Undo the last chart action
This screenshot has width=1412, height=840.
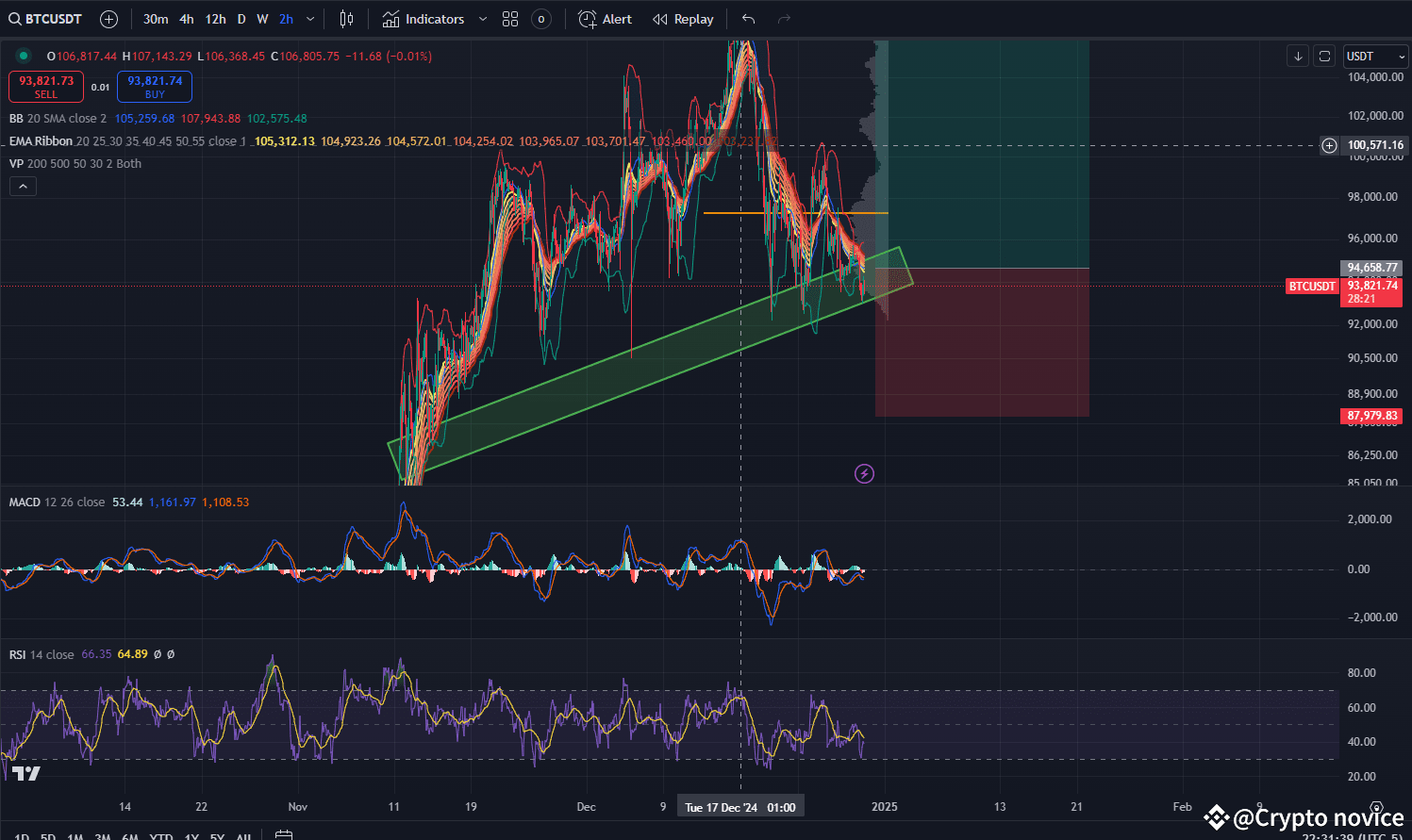(748, 19)
